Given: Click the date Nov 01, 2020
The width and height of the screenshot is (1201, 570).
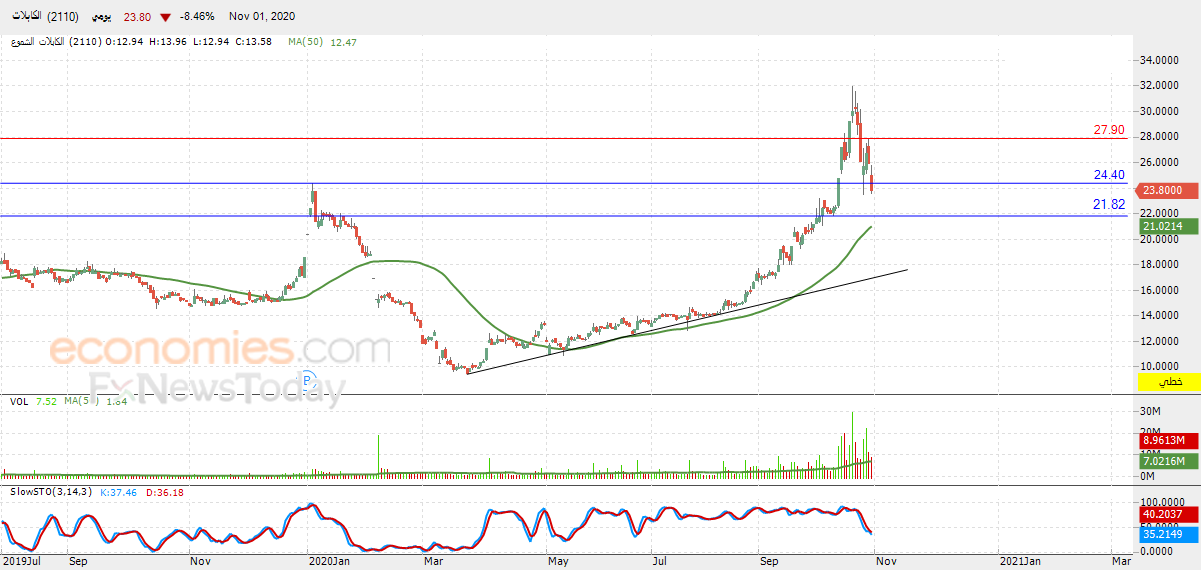Looking at the screenshot, I should point(262,17).
